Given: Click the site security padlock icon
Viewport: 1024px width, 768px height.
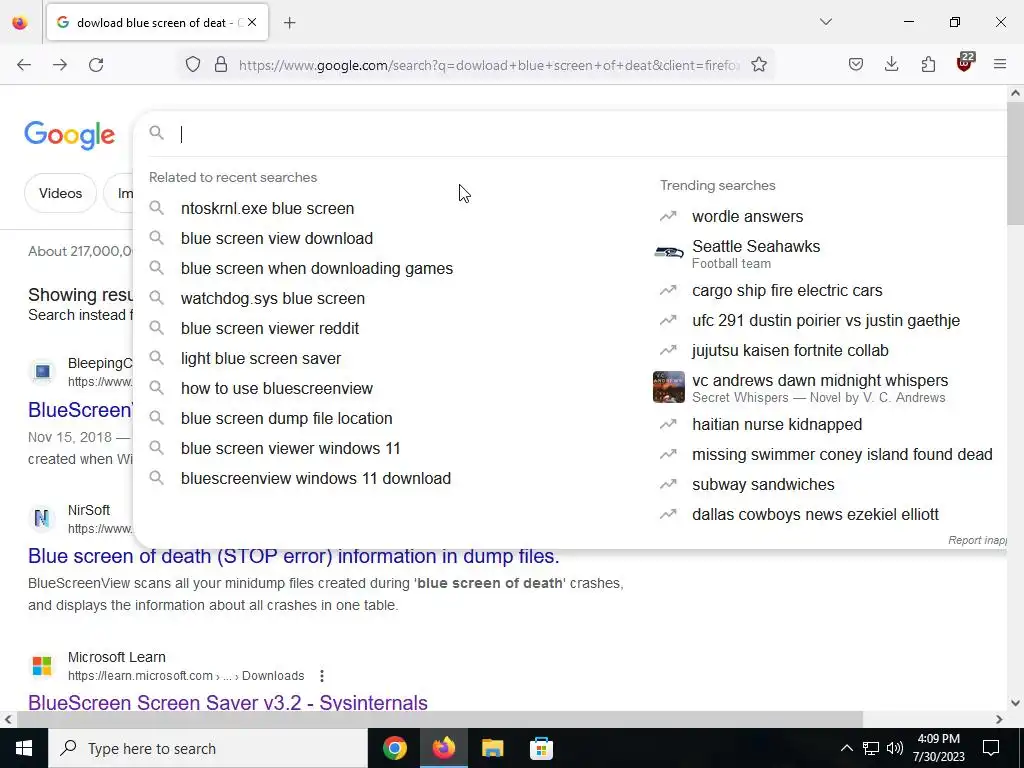Looking at the screenshot, I should (x=221, y=65).
